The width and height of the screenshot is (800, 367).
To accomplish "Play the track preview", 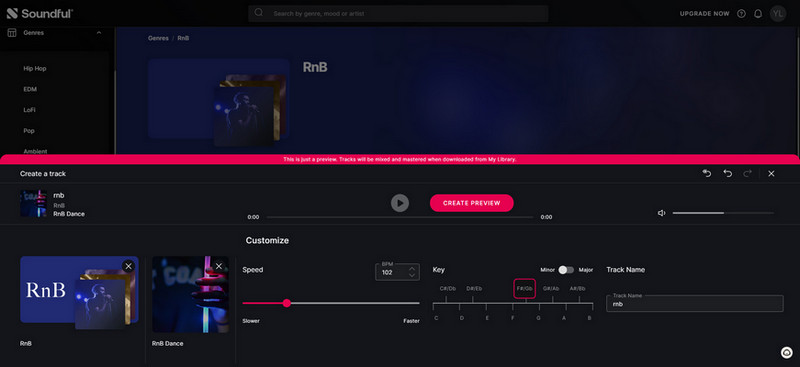I will coord(400,203).
